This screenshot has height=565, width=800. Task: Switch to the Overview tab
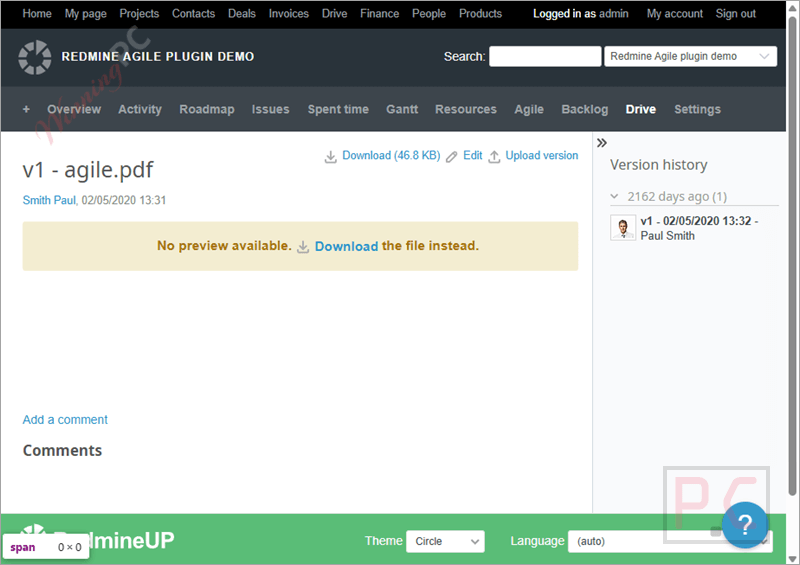[74, 109]
